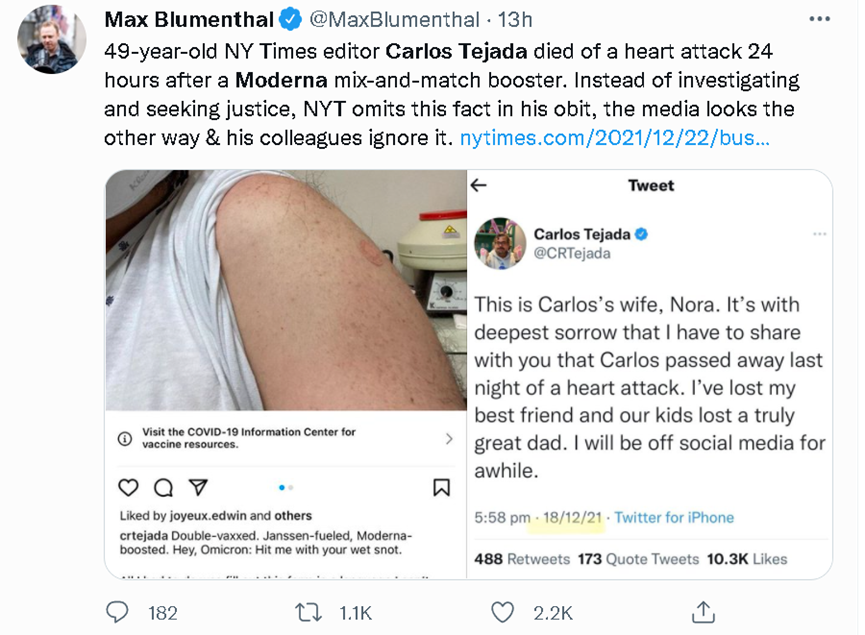Click the Twitter for iPhone link

tap(674, 517)
